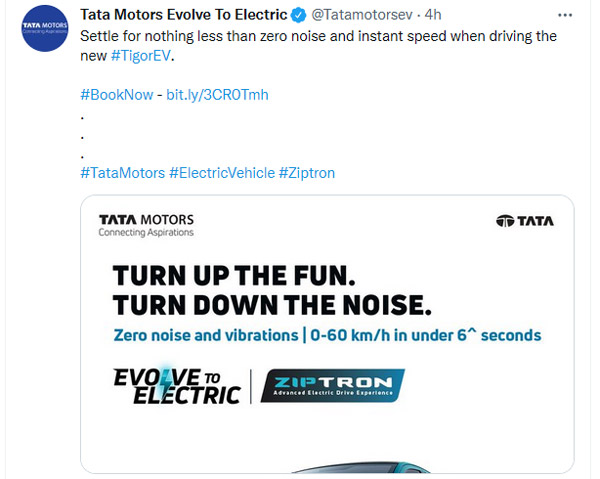The width and height of the screenshot is (600, 479).
Task: Open the Tata Motors Evolve To Electric profile name
Action: click(182, 15)
